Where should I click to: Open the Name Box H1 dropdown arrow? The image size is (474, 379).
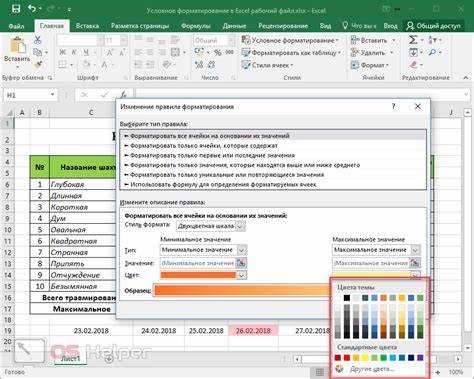tap(52, 95)
